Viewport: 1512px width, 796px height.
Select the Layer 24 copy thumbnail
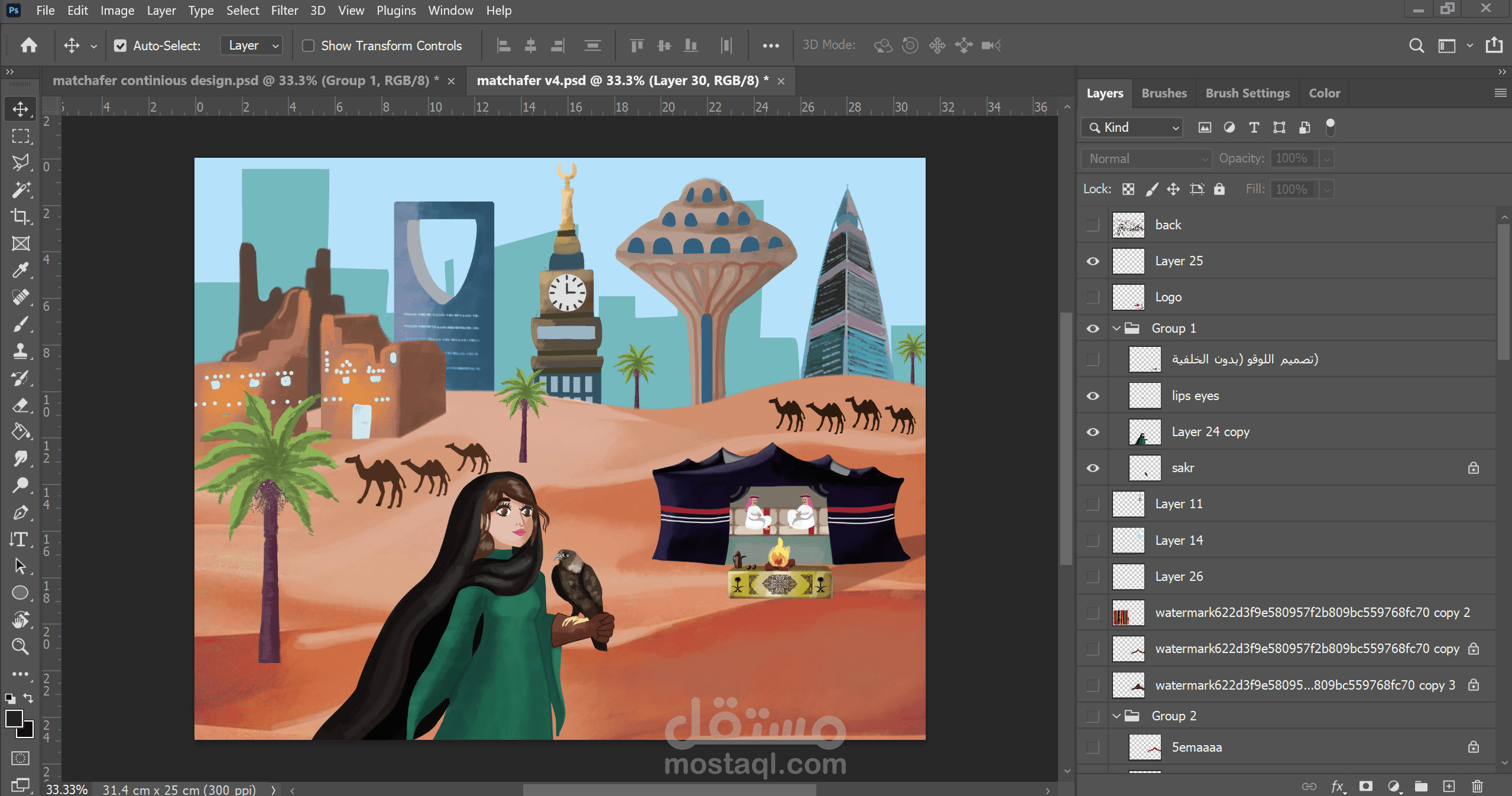tap(1144, 432)
